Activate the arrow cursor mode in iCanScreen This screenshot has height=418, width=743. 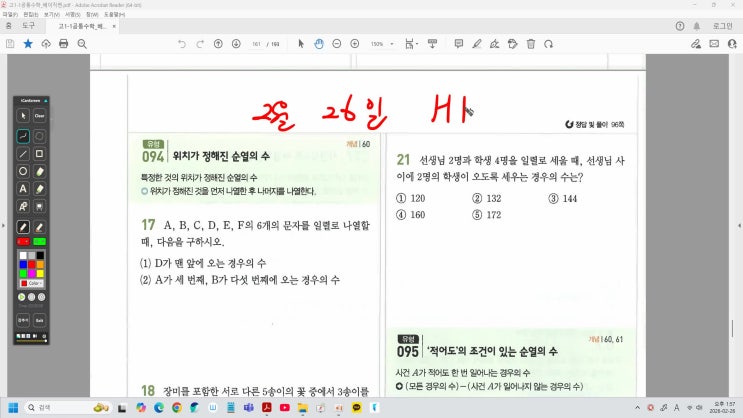[x=23, y=116]
